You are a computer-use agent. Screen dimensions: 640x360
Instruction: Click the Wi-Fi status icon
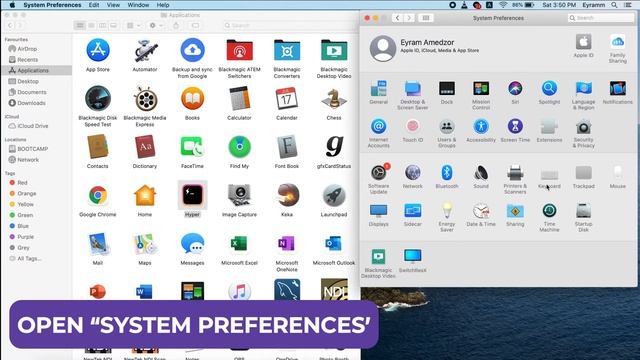503,5
